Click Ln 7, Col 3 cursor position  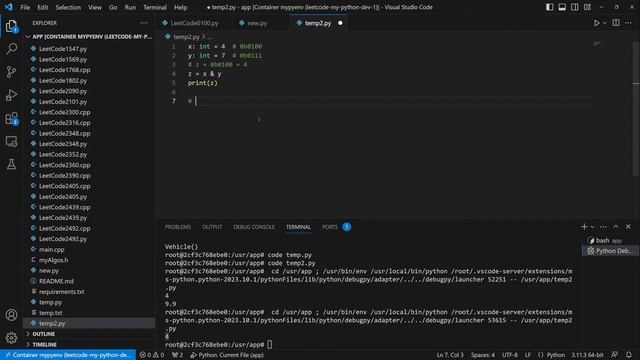click(x=450, y=355)
